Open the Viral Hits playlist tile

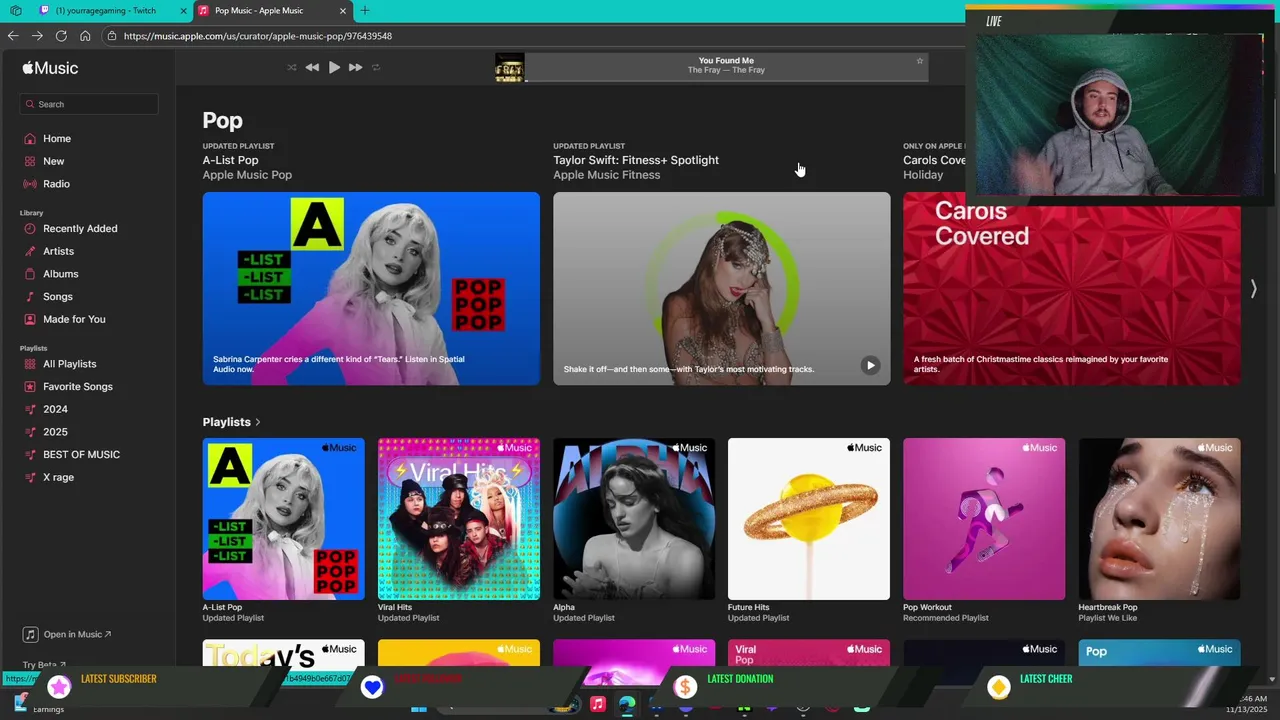(459, 519)
